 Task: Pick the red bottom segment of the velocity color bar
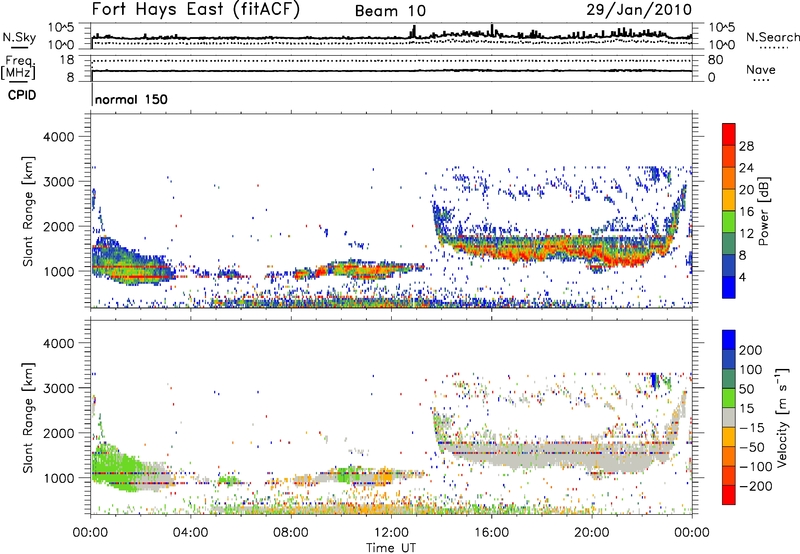tap(729, 495)
